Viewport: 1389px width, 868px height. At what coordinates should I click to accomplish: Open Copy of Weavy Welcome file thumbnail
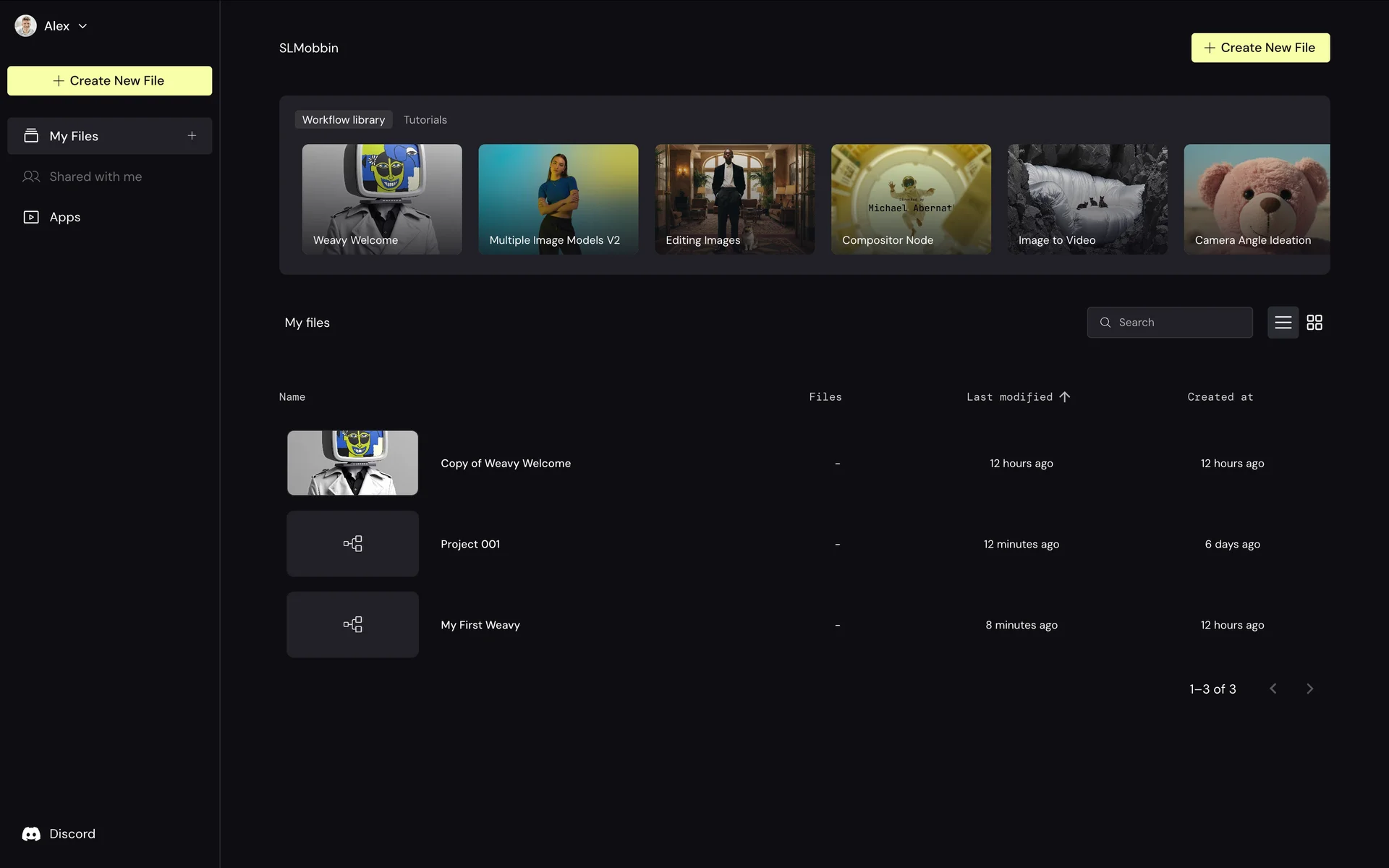(x=352, y=463)
